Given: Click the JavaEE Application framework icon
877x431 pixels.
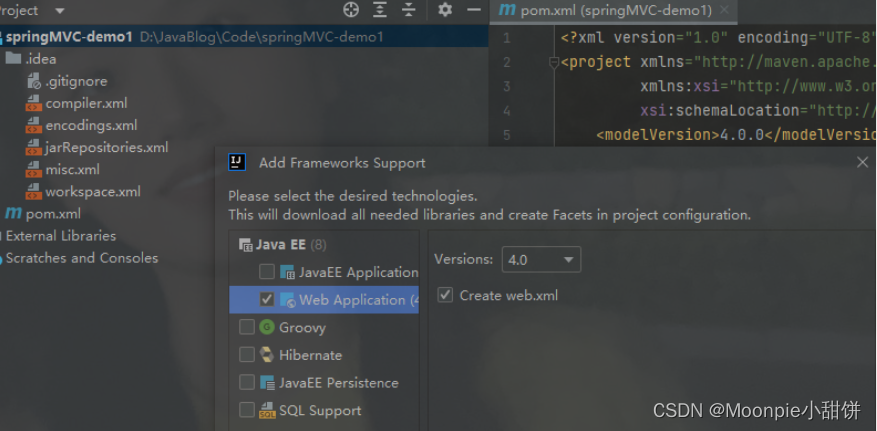Looking at the screenshot, I should (287, 273).
